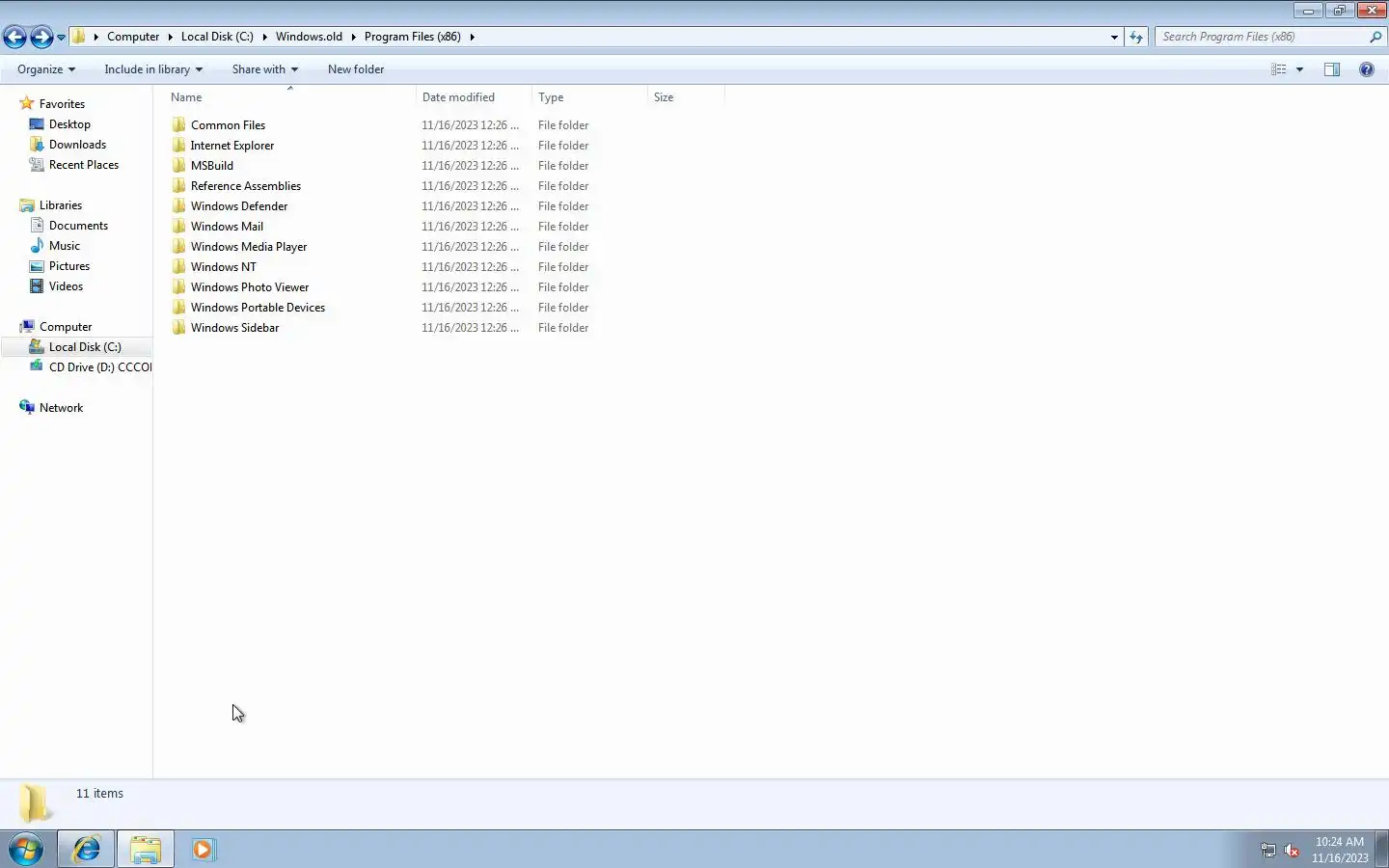1389x868 pixels.
Task: Sort by the Type column header
Action: (589, 97)
